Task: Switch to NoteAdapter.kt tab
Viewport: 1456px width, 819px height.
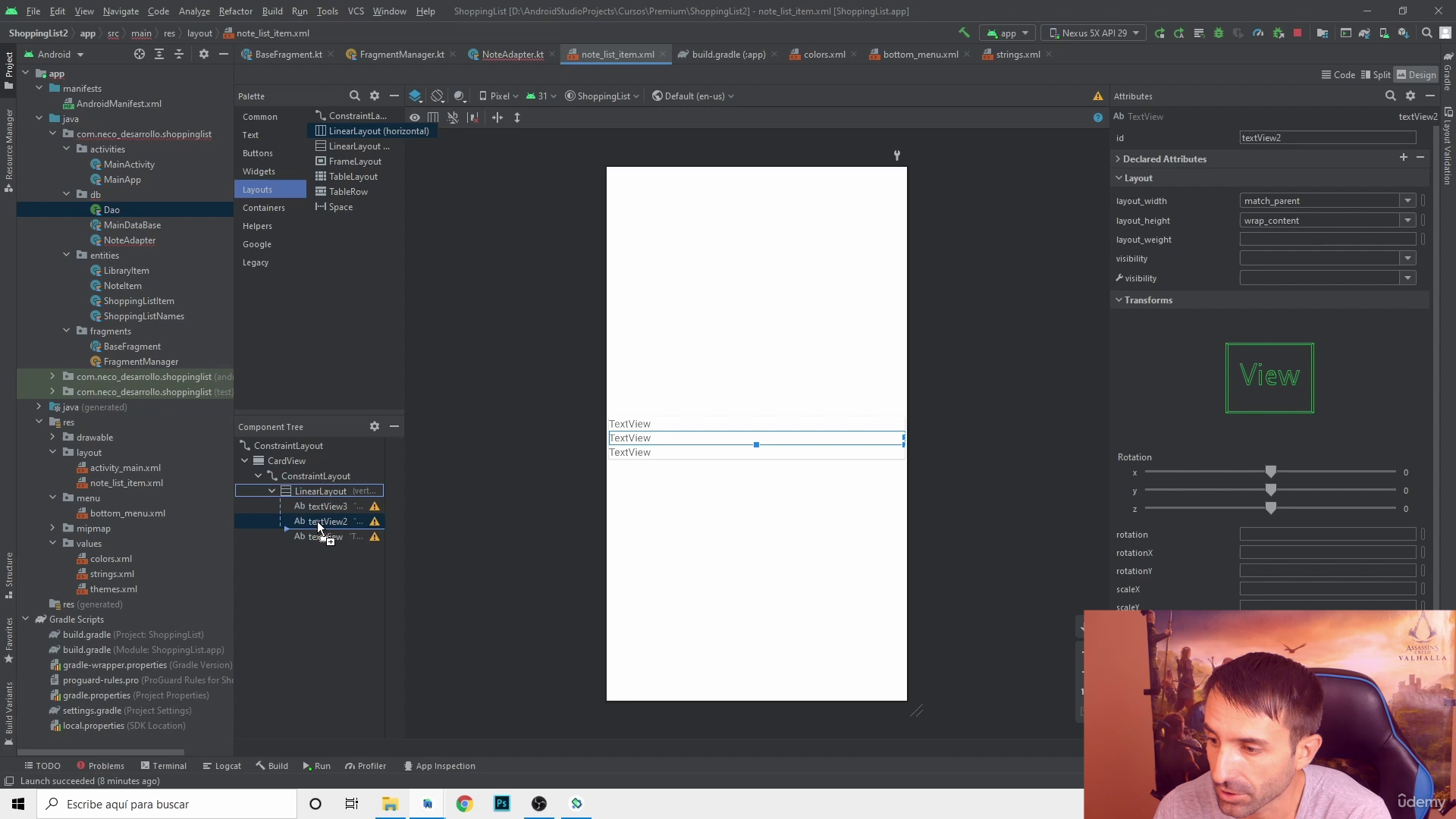Action: [513, 54]
